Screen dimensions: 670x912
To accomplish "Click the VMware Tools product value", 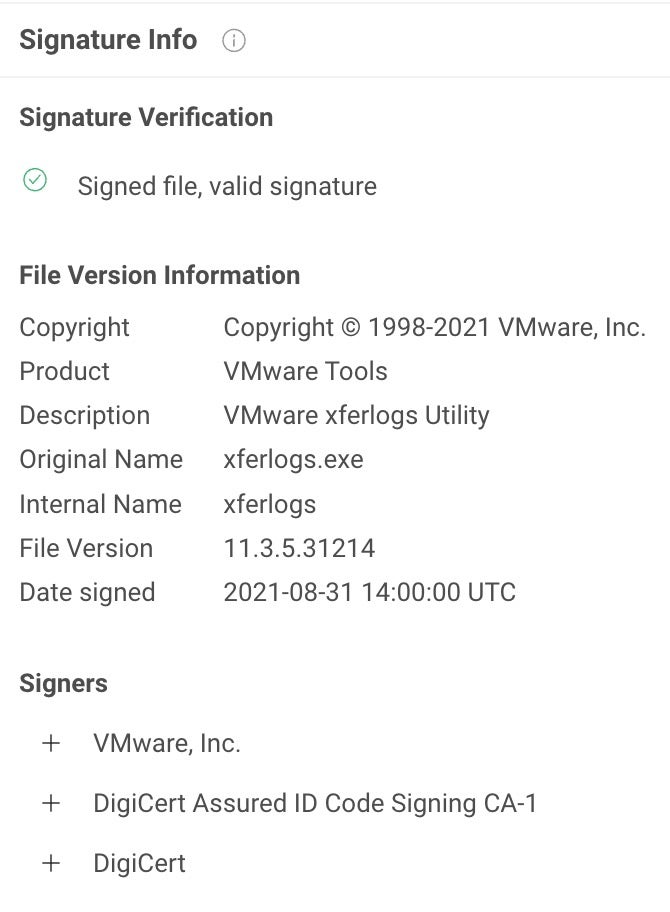I will [x=305, y=371].
